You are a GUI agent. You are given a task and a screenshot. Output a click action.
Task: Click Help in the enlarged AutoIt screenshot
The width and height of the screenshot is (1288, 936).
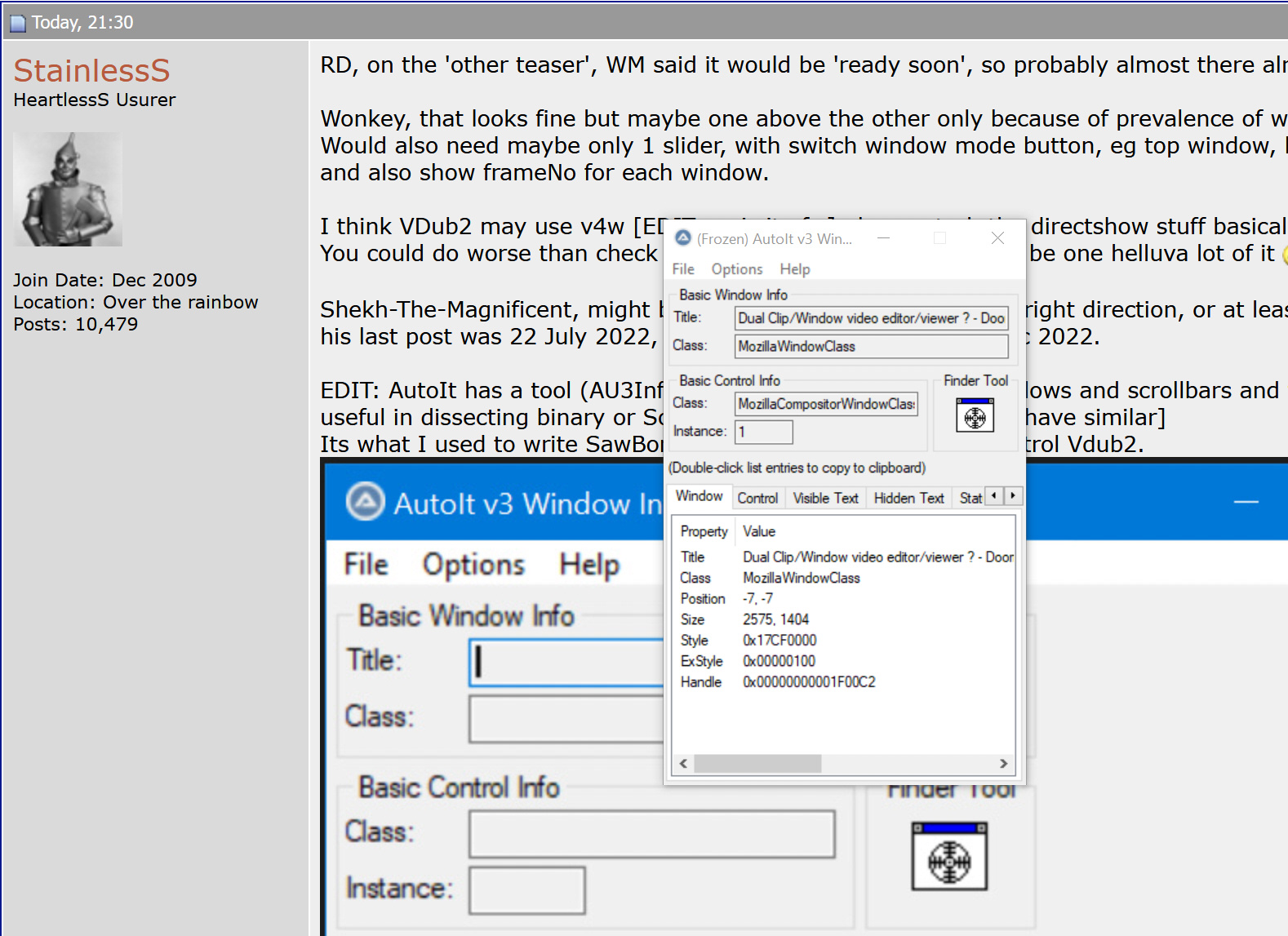[x=589, y=565]
